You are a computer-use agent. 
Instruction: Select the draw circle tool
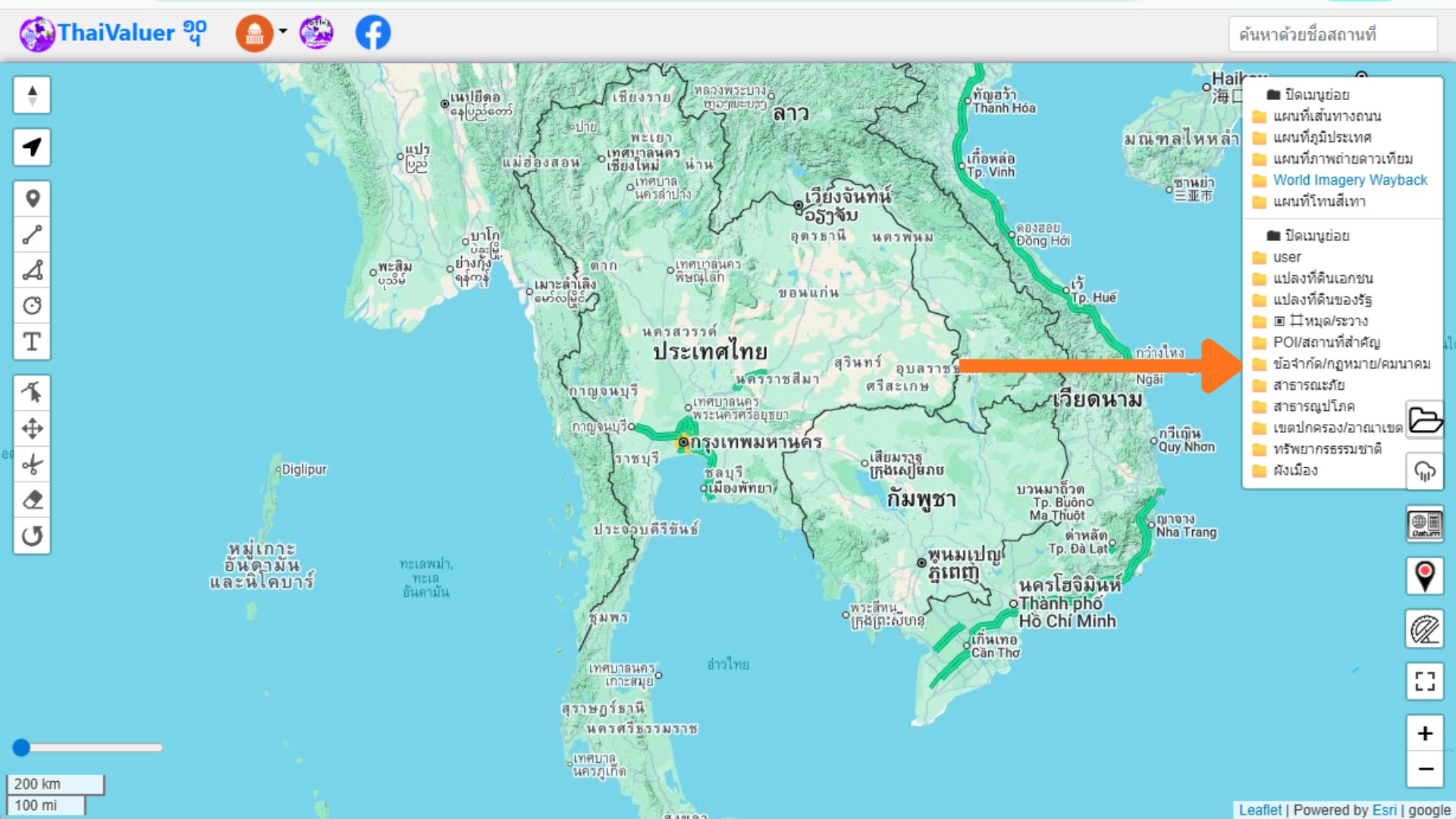tap(32, 306)
